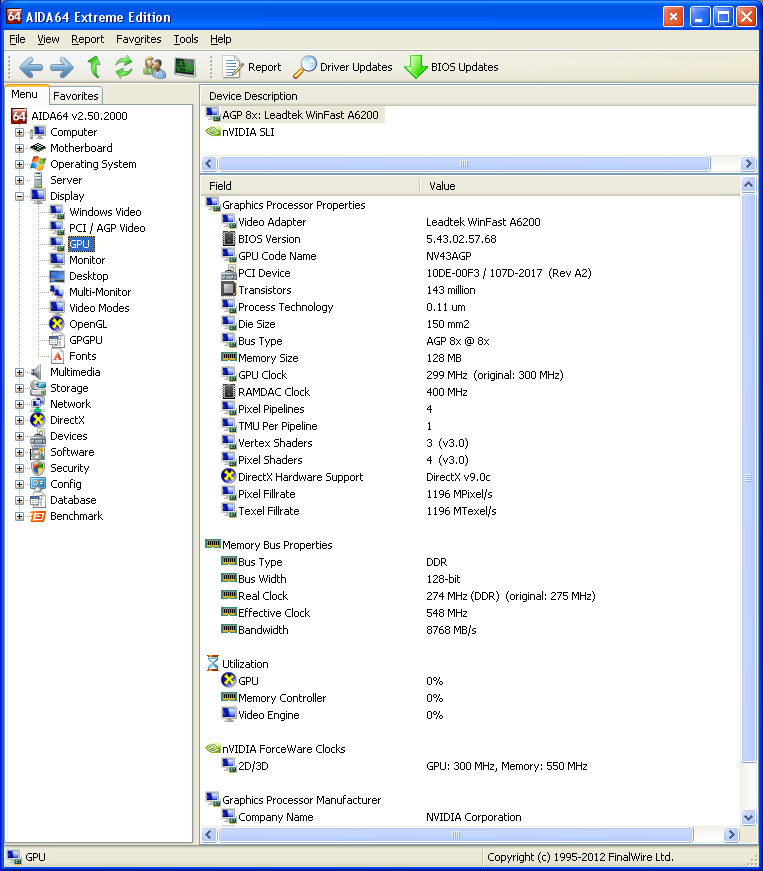Viewport: 763px width, 871px height.
Task: Select the BIOS Version row
Action: pyautogui.click(x=470, y=239)
